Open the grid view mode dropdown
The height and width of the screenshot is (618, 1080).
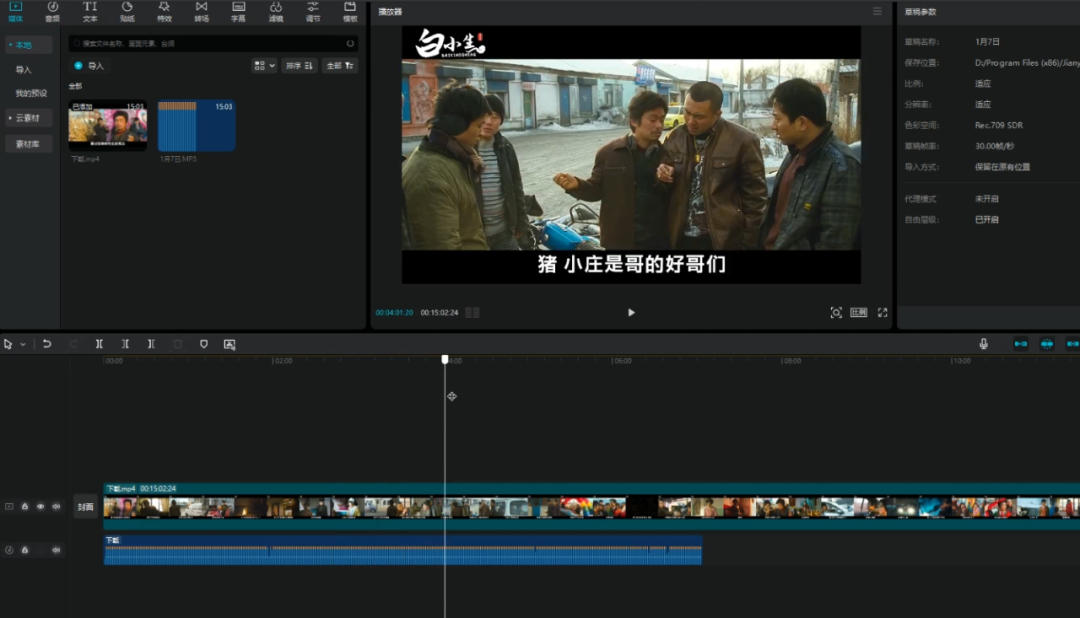pos(264,65)
